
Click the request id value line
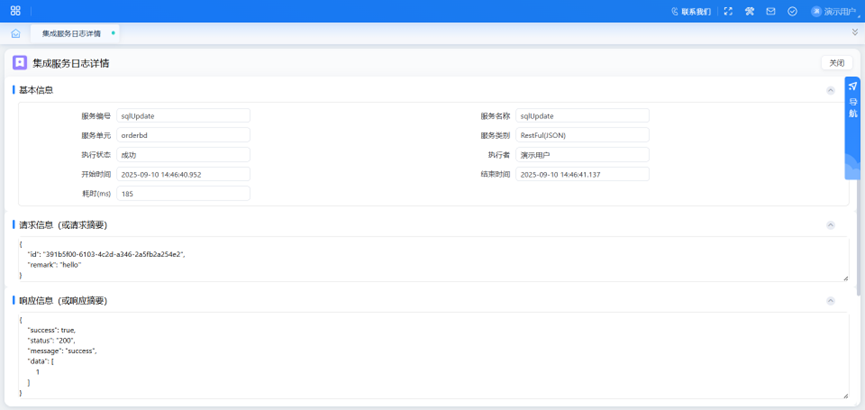(106, 254)
